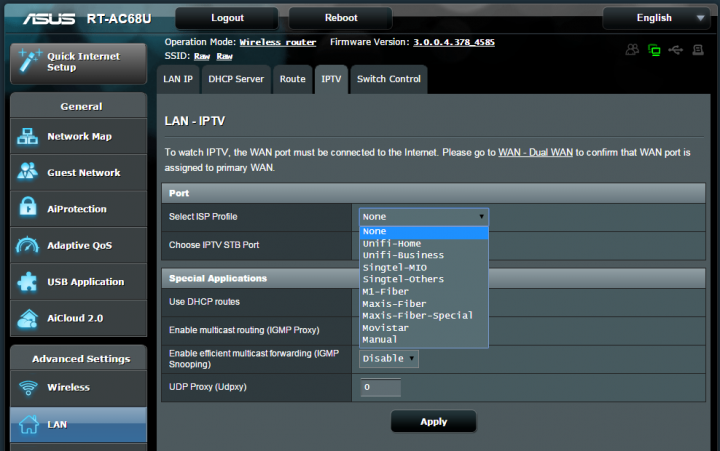The height and width of the screenshot is (451, 720).
Task: Choose Manual ISP profile
Action: 423,340
